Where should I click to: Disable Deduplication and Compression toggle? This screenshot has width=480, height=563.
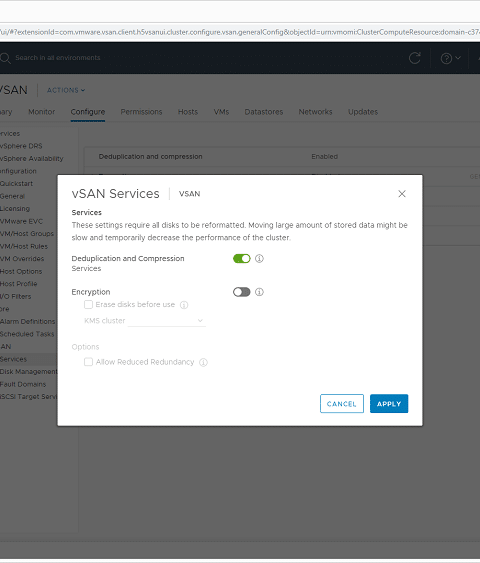pyautogui.click(x=242, y=259)
